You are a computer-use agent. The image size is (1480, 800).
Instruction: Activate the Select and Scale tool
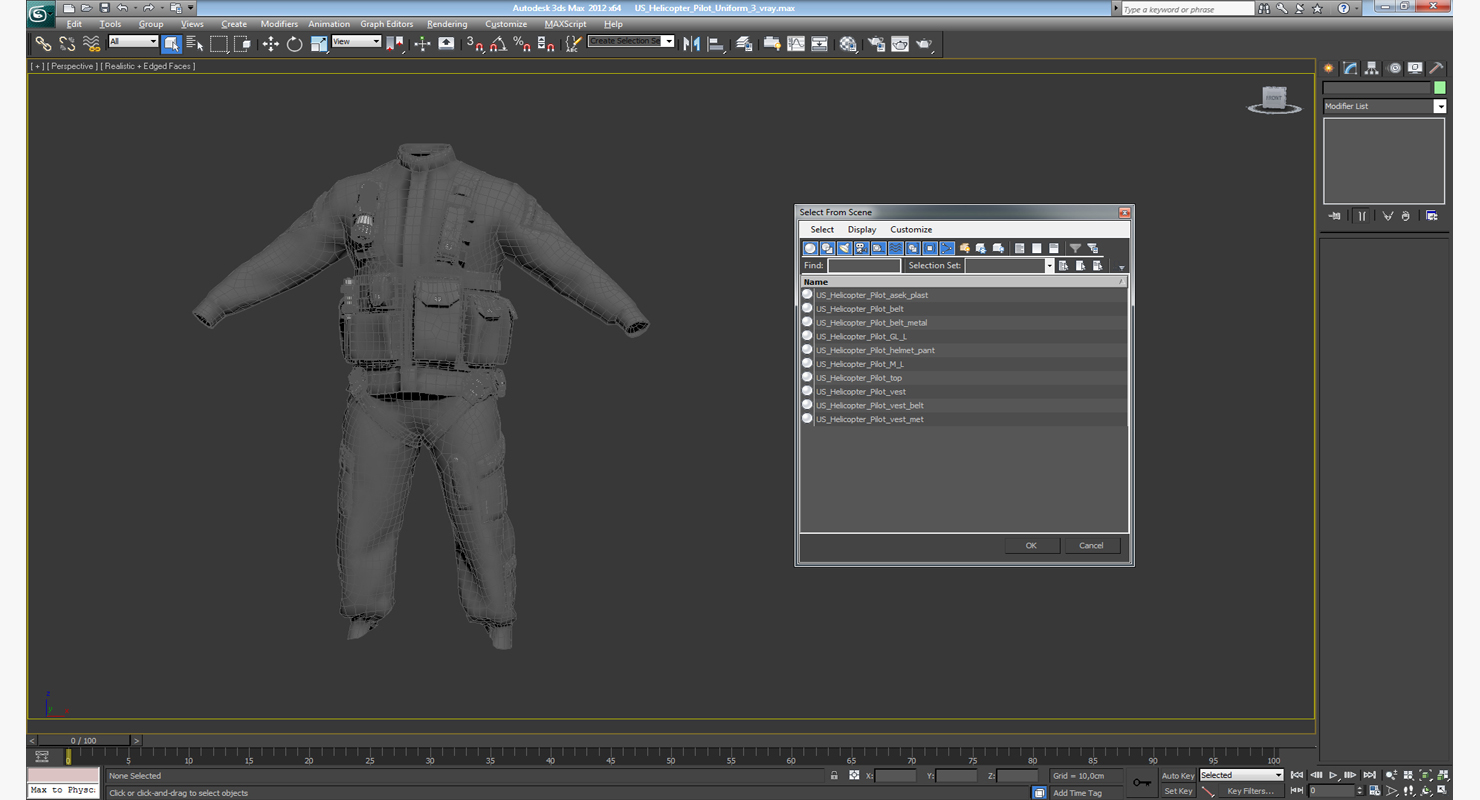[318, 44]
